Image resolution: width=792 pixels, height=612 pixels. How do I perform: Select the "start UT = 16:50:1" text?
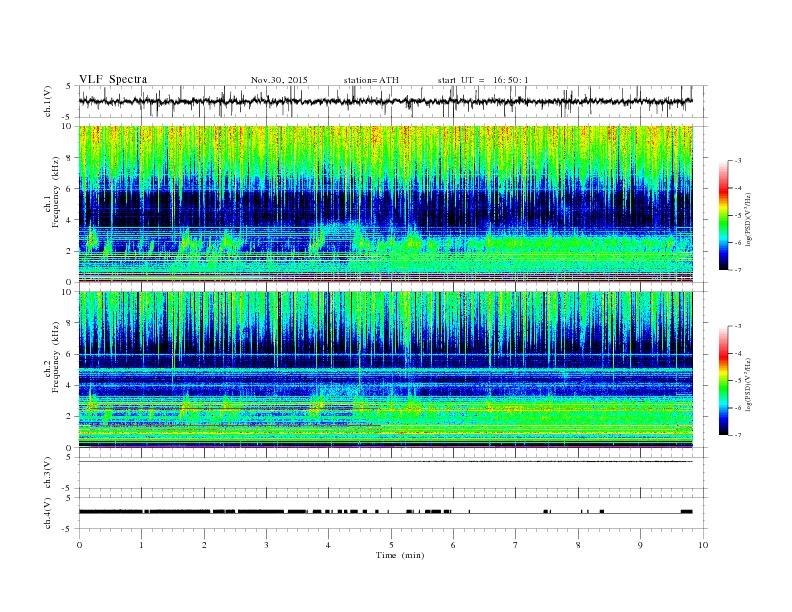coord(483,80)
